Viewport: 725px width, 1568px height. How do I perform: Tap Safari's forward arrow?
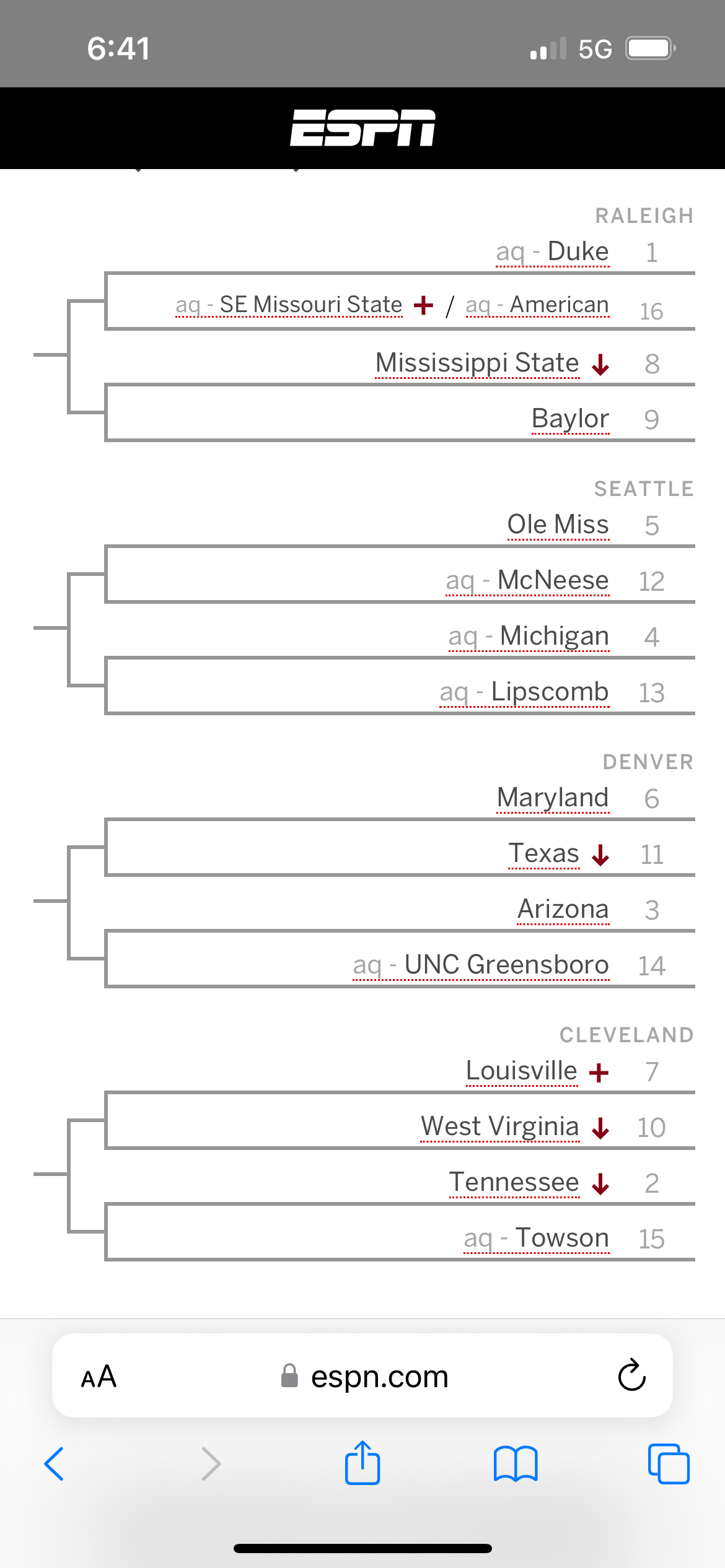point(211,1464)
